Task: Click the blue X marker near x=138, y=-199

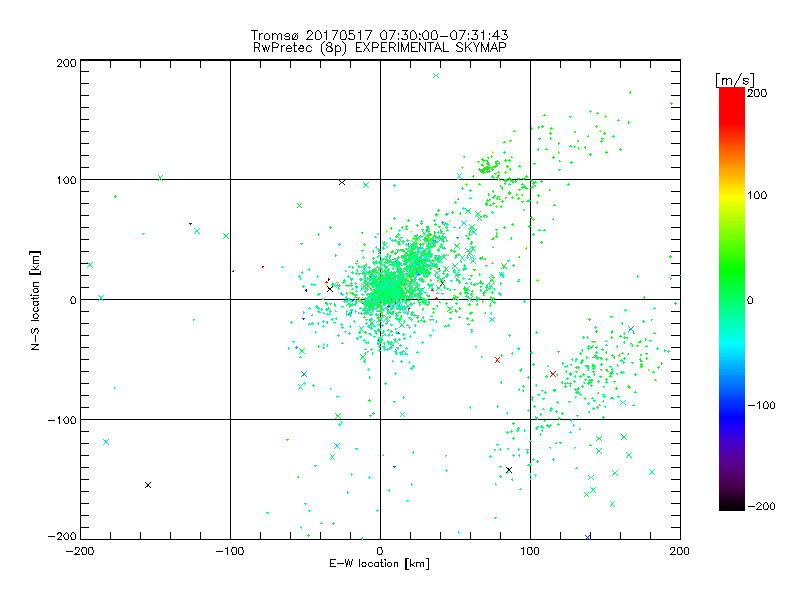Action: click(587, 537)
